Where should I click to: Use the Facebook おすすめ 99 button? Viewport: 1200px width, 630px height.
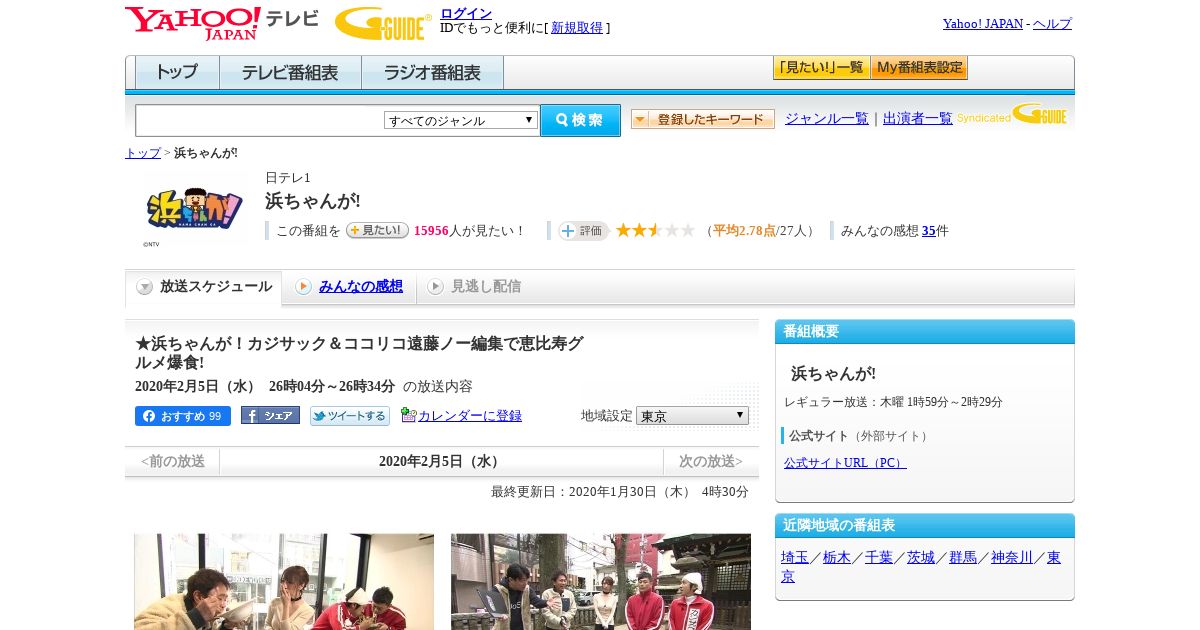pos(183,416)
